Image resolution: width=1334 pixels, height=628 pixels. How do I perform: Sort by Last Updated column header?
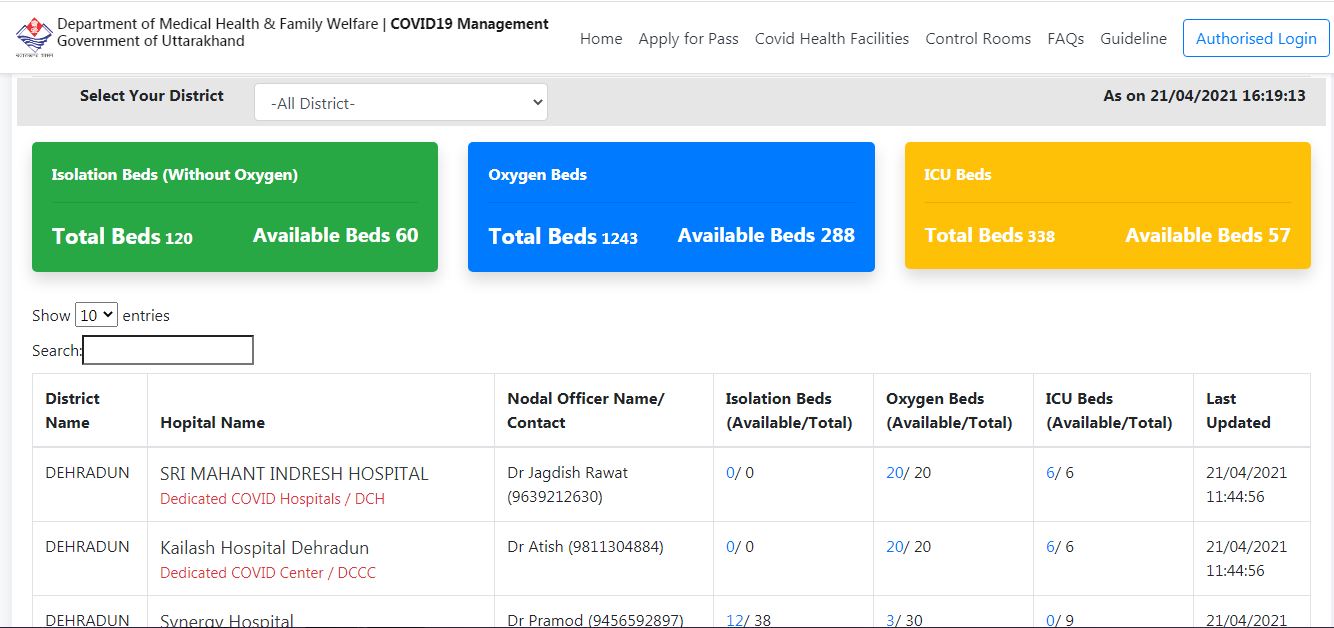pos(1252,410)
